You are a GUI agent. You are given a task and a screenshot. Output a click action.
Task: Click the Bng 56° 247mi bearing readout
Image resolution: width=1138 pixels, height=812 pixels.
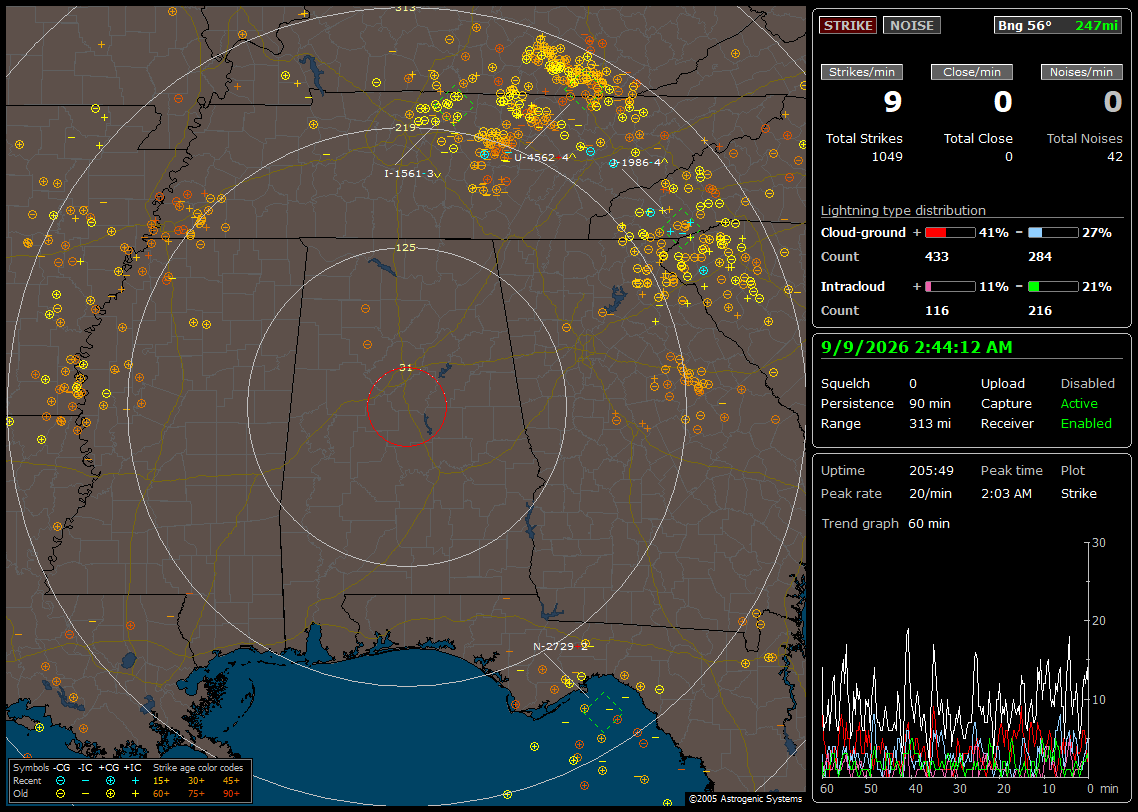point(1058,25)
